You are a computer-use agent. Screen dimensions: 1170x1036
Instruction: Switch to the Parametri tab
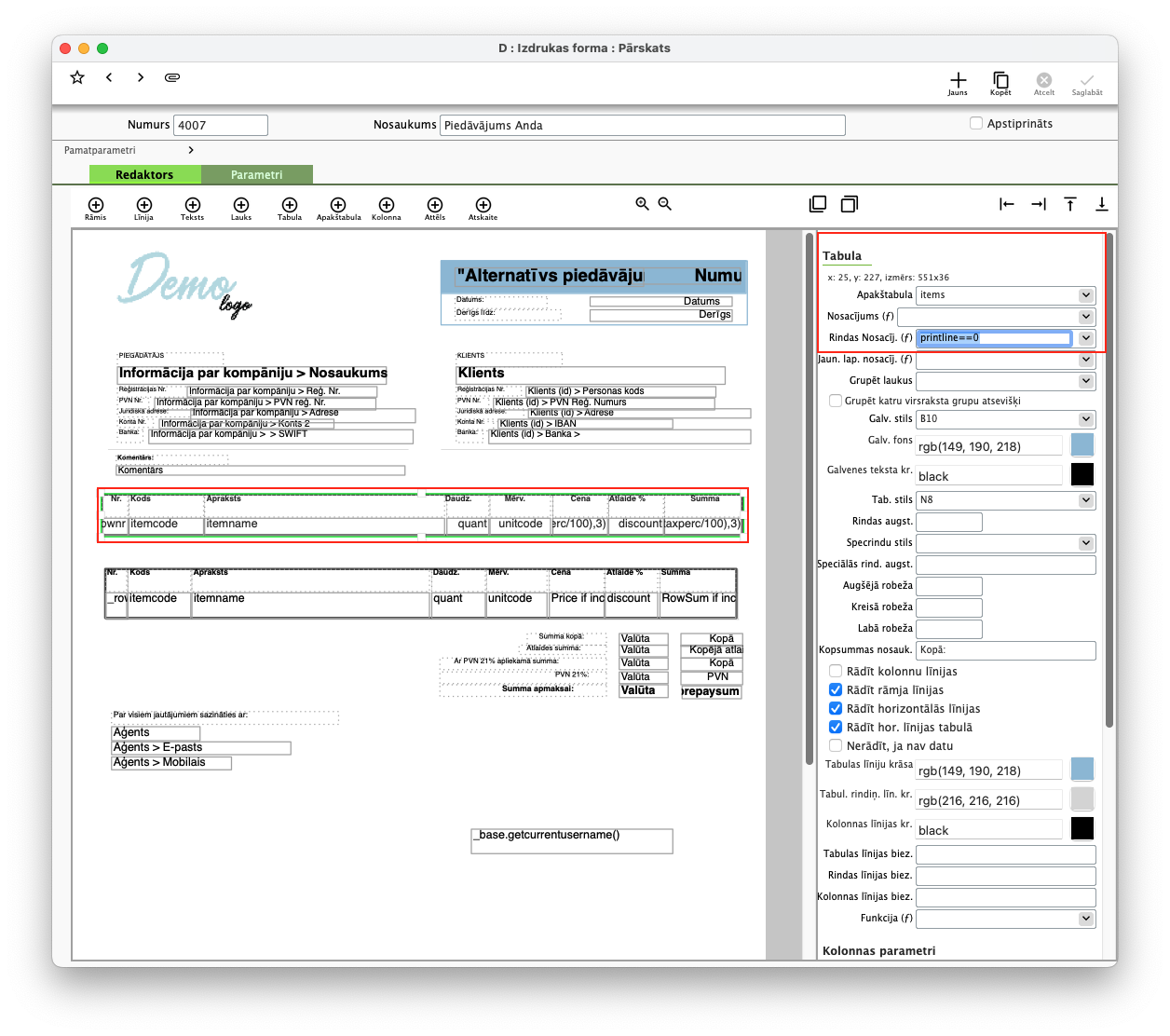coord(257,174)
